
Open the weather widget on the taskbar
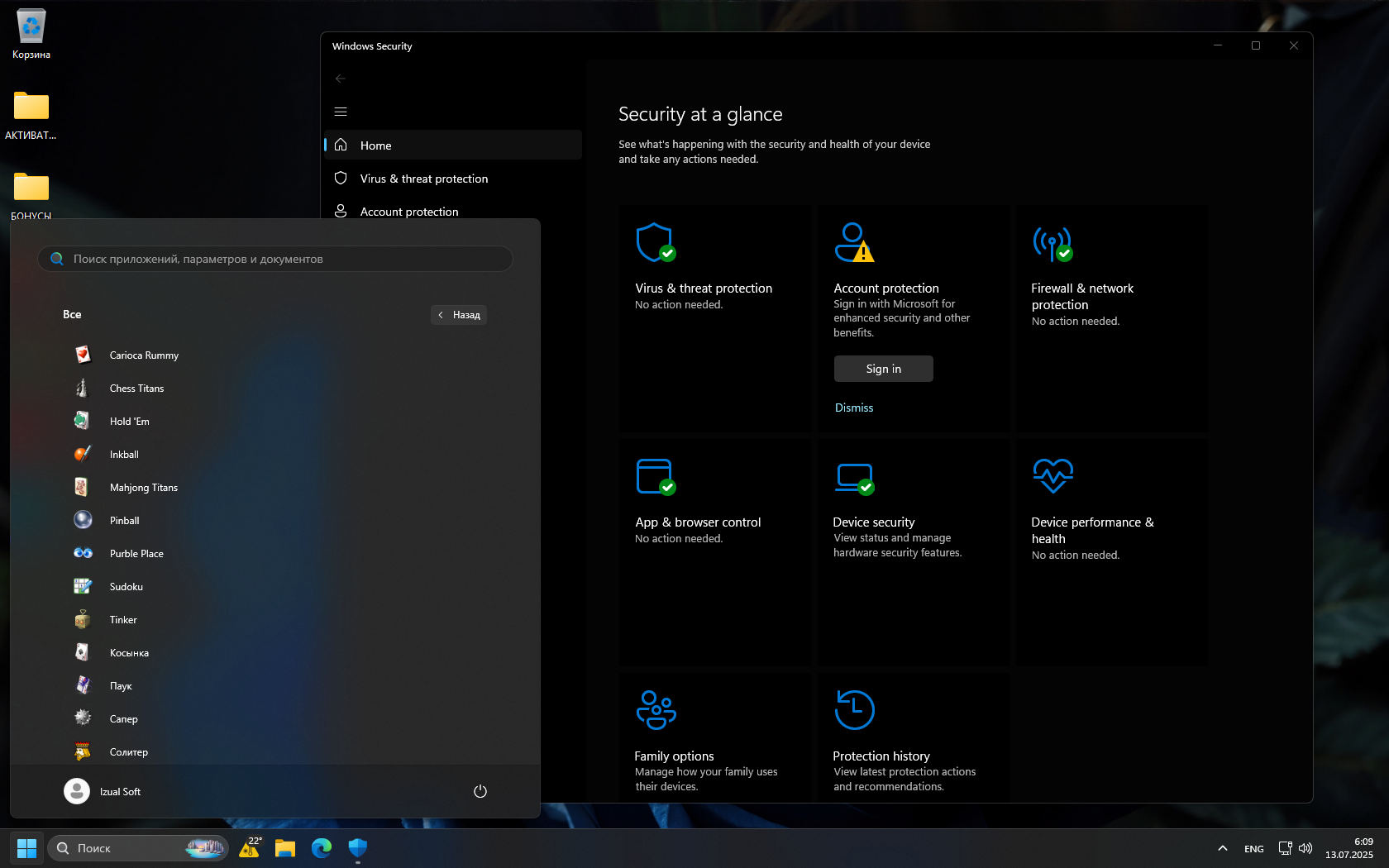pyautogui.click(x=250, y=848)
